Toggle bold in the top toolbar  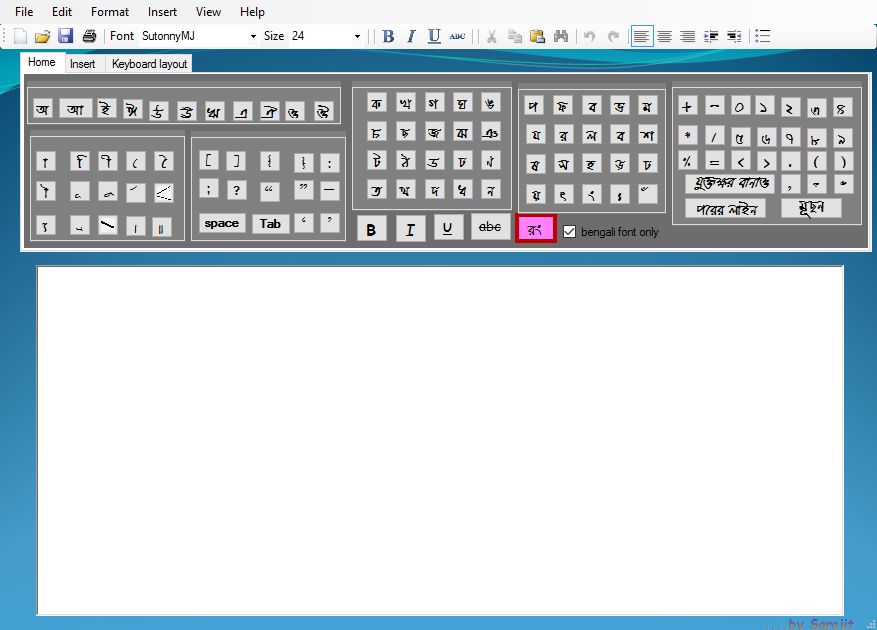tap(388, 36)
